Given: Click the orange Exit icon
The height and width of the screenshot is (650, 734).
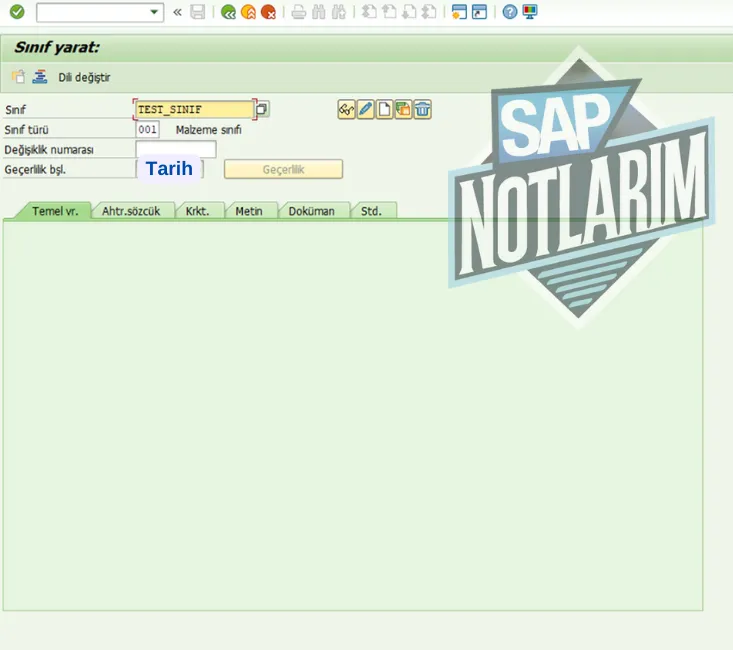Looking at the screenshot, I should click(248, 12).
